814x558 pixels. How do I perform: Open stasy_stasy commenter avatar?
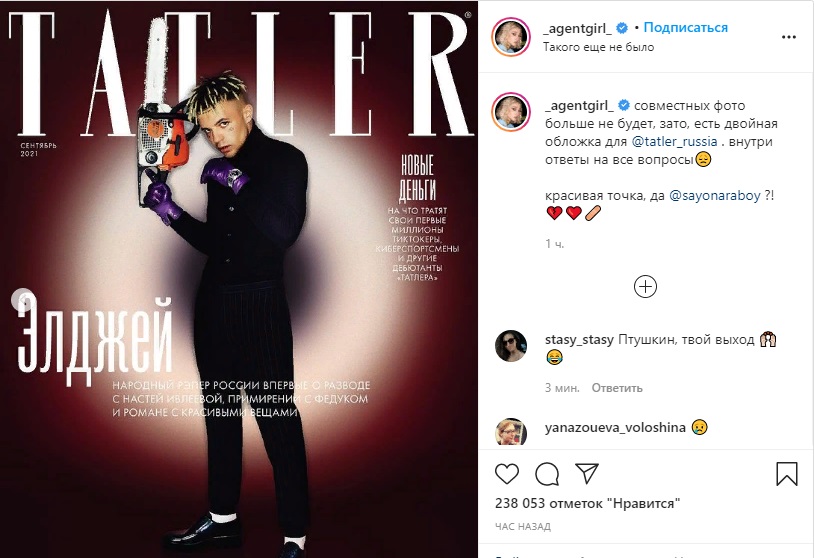tap(511, 346)
